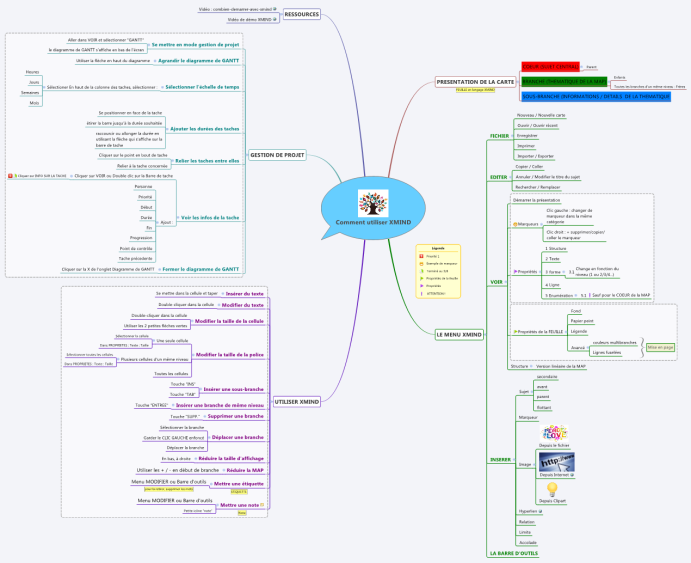691x563 pixels.
Task: Select the PRESENTATION DE LA CARTE topic
Action: click(475, 82)
